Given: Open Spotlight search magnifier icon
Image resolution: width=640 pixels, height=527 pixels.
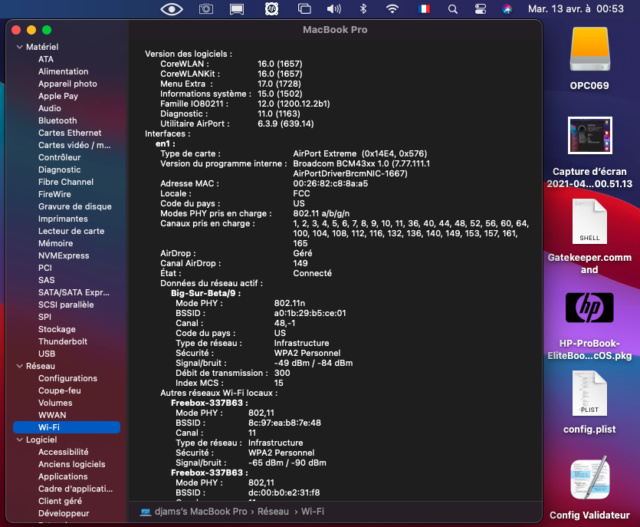Looking at the screenshot, I should pos(452,9).
